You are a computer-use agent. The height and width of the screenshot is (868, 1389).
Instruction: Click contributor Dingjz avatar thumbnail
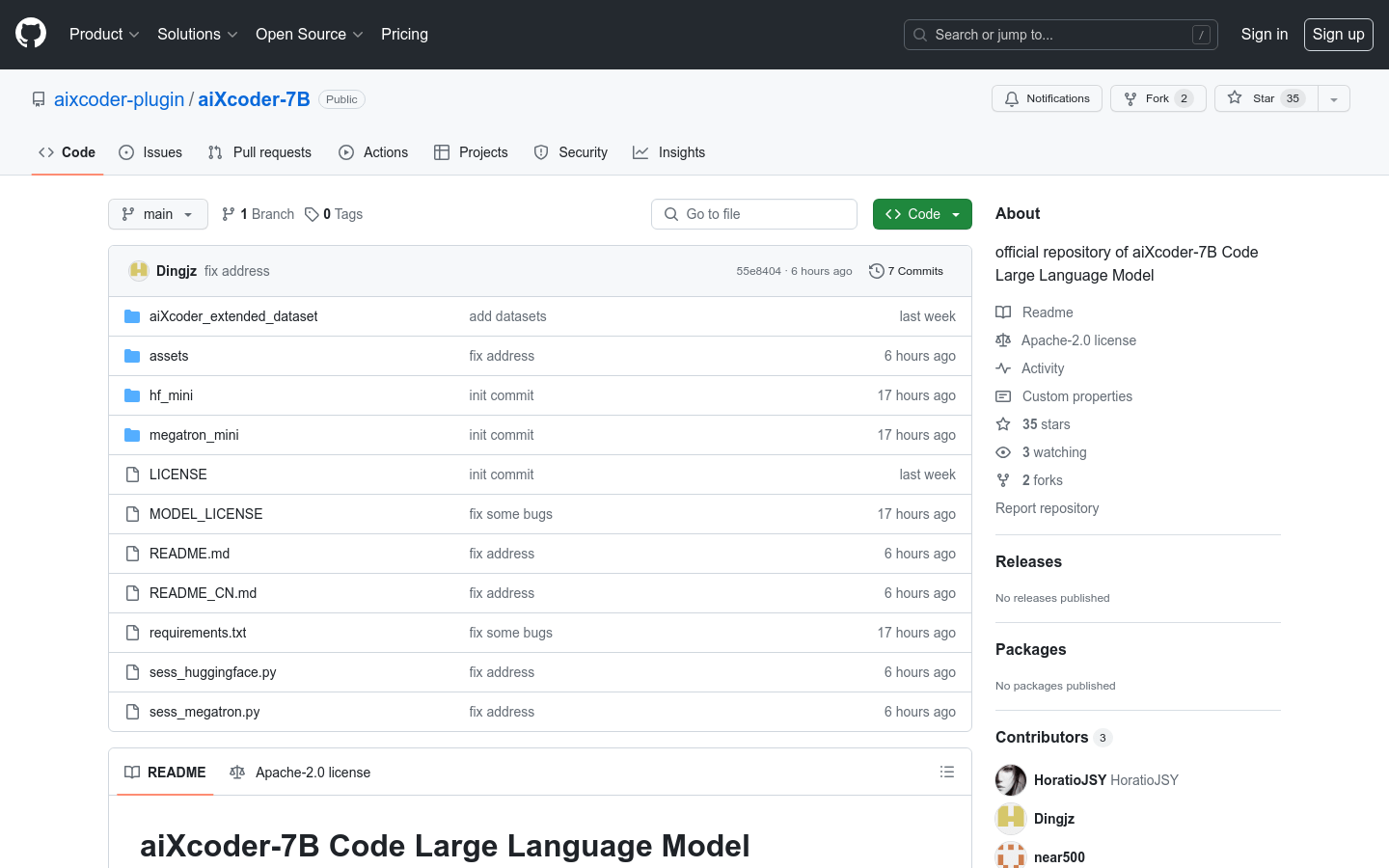click(x=1010, y=818)
